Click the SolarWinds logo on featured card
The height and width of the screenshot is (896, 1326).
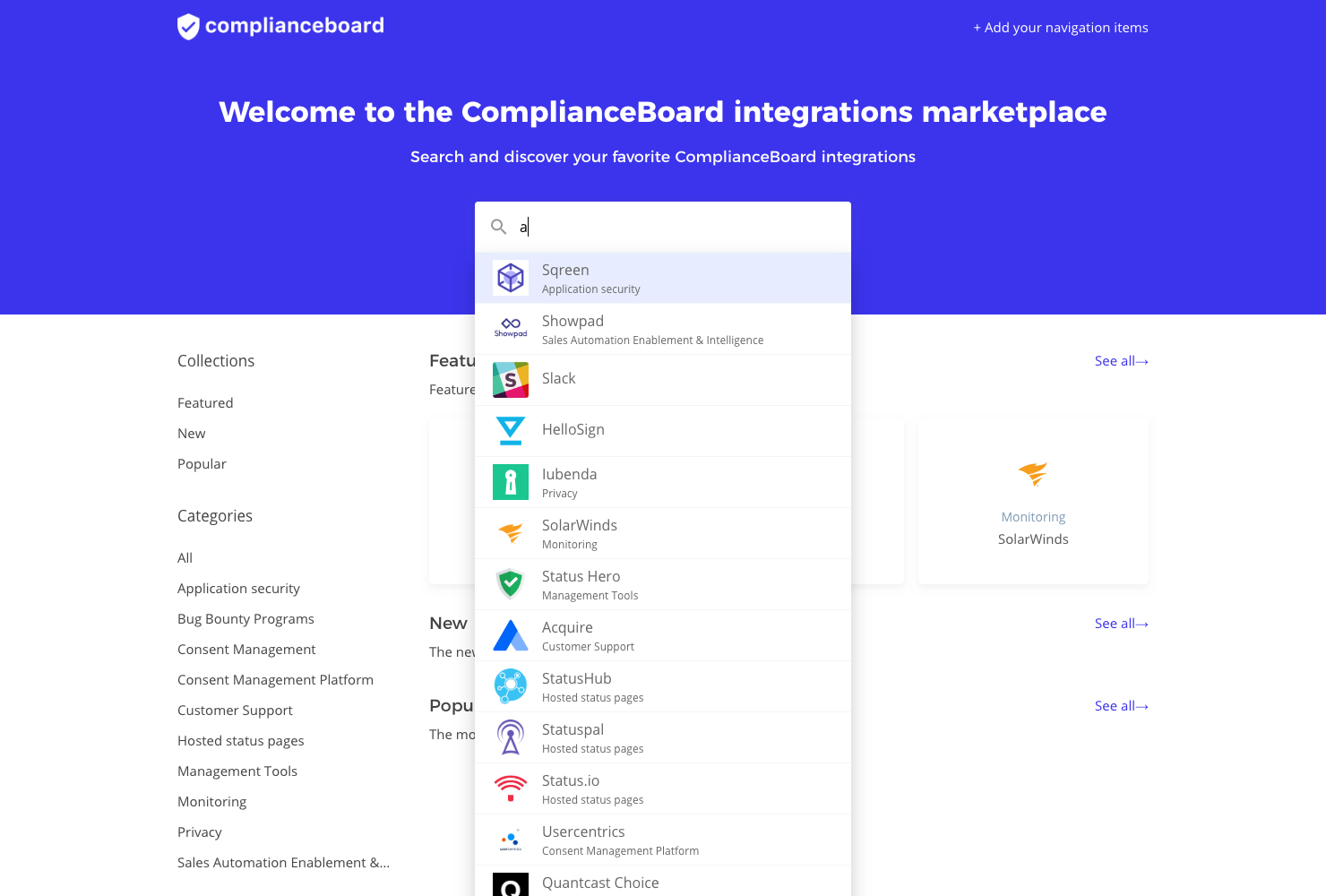1033,474
